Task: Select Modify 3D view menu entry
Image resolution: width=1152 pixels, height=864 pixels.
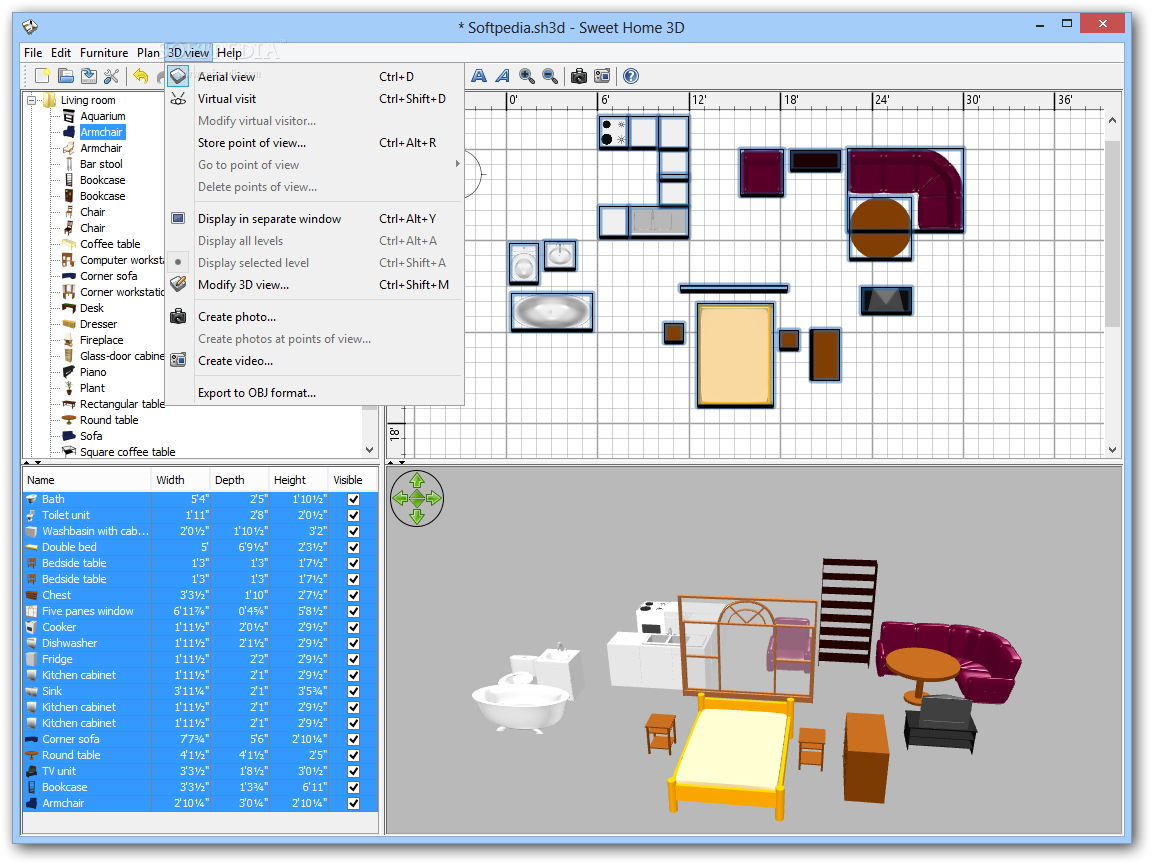Action: 314,285
